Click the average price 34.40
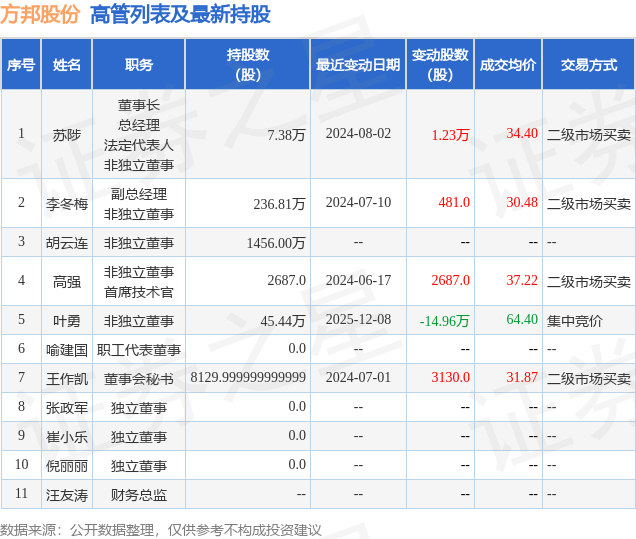 (x=522, y=133)
